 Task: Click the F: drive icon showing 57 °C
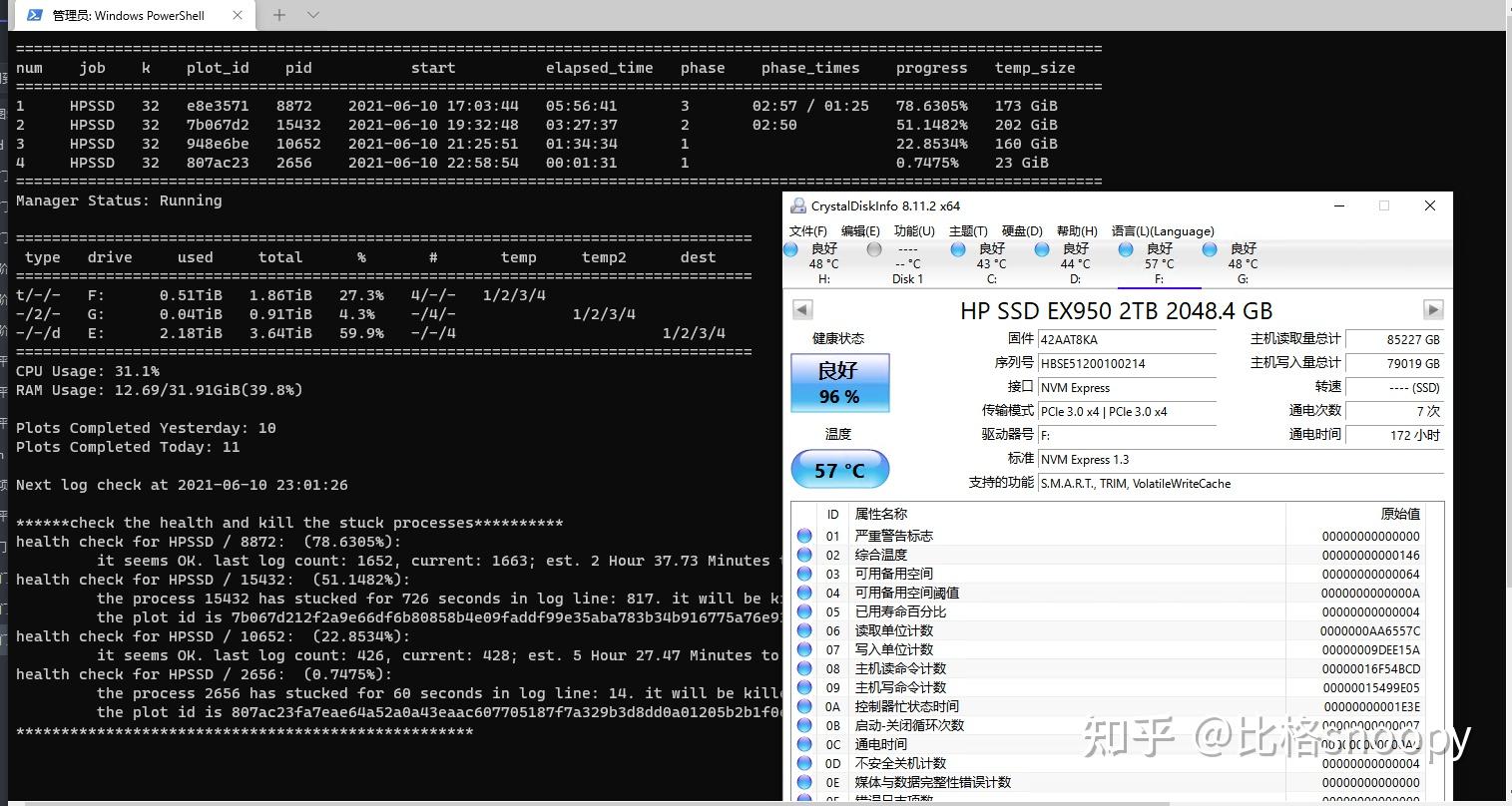click(x=1125, y=249)
